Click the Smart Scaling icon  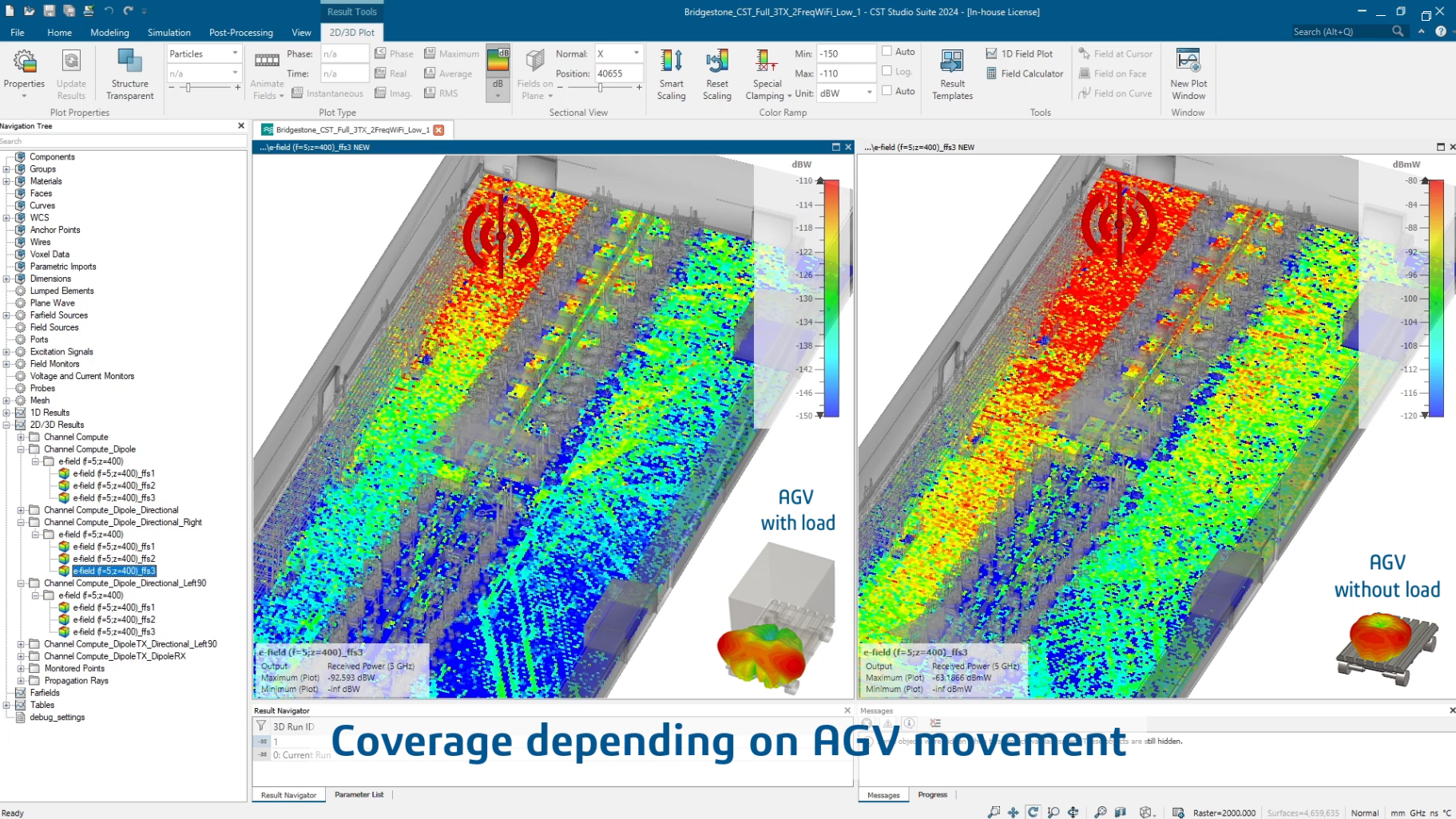(x=671, y=73)
